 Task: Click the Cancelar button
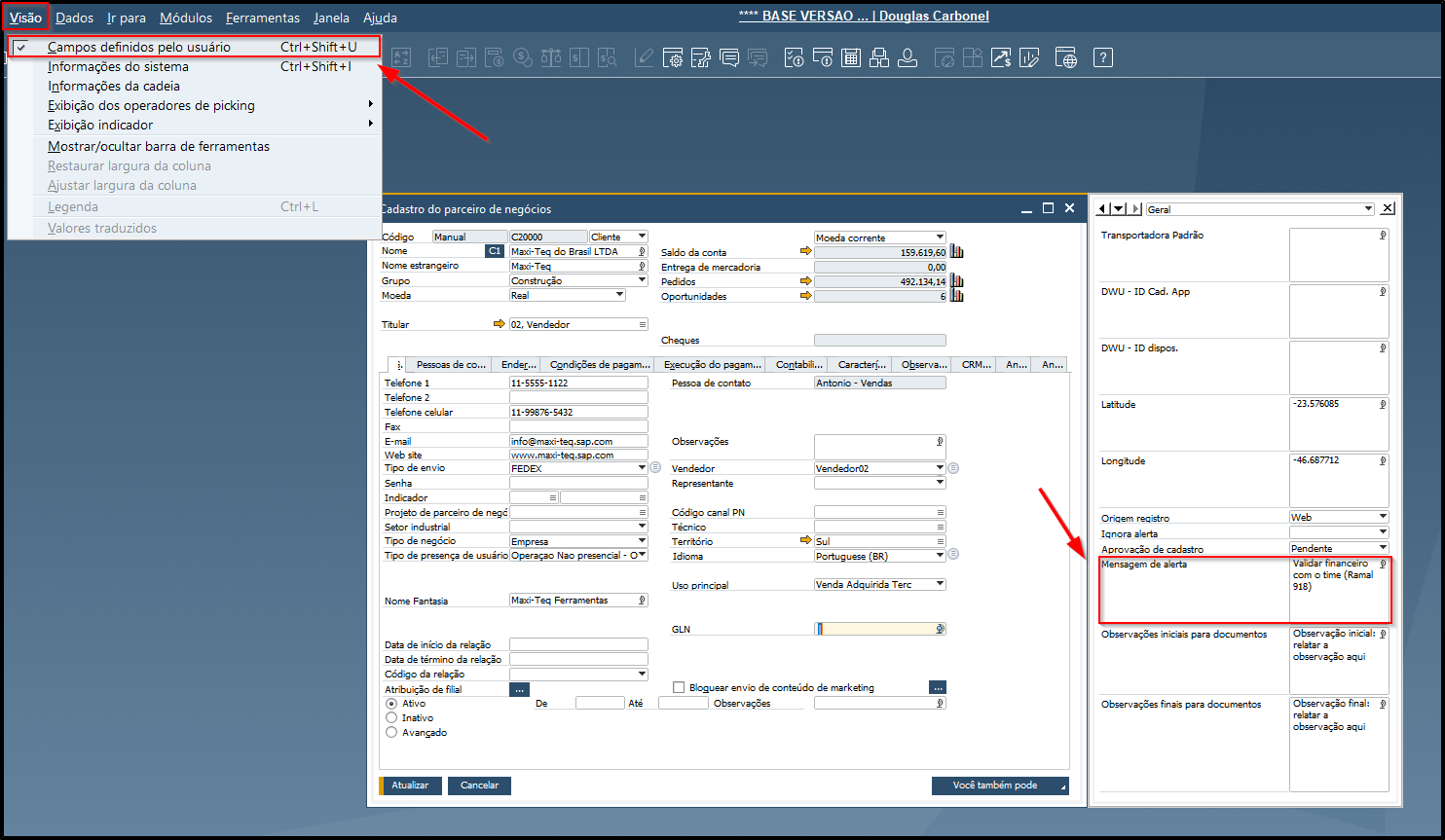click(479, 785)
